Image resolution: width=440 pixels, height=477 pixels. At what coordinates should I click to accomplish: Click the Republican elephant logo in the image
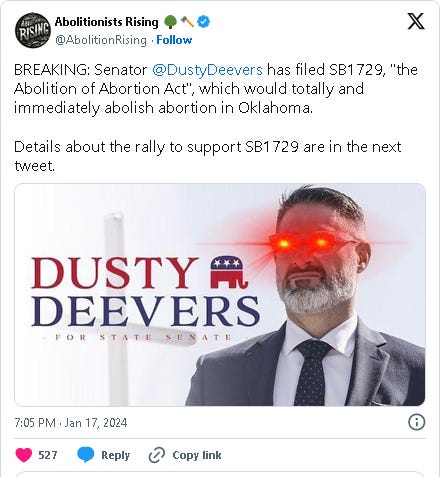coord(230,273)
